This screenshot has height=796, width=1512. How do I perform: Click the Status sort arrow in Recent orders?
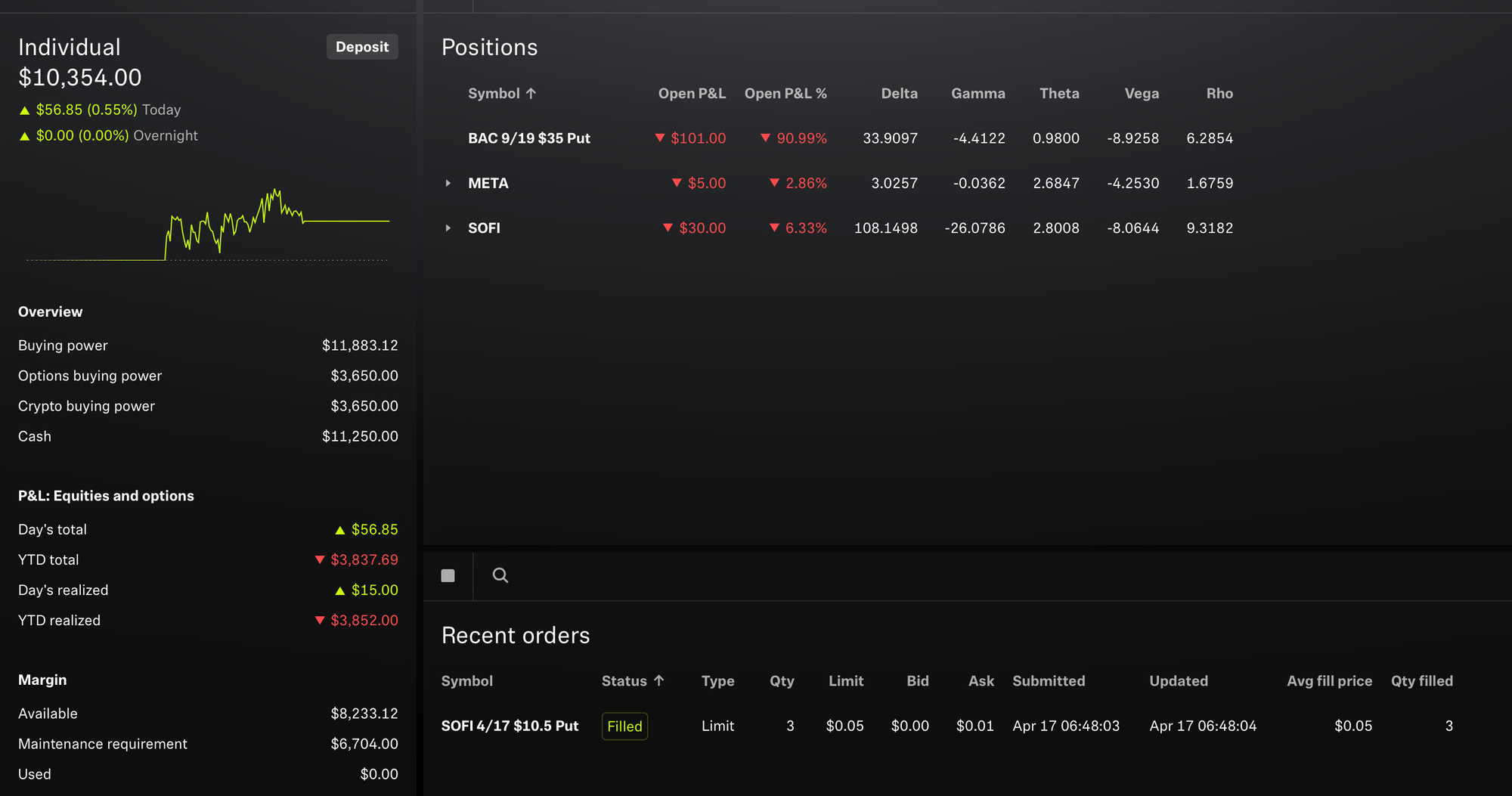pyautogui.click(x=659, y=680)
